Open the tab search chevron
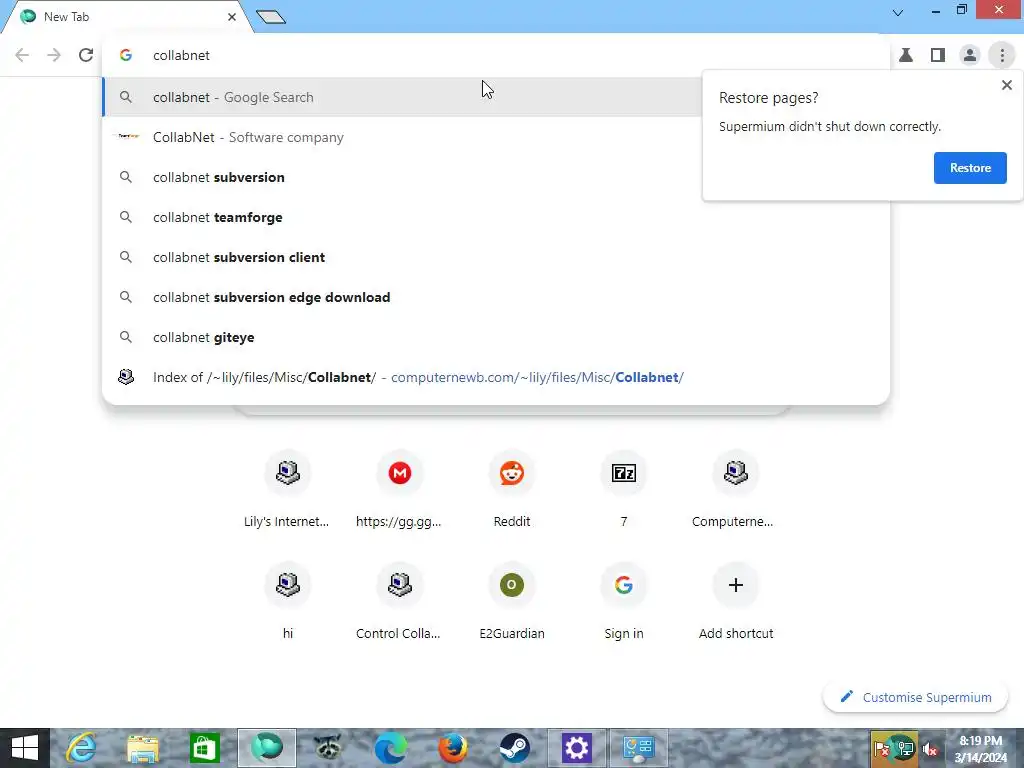Screen dimensions: 1024x768 click(898, 12)
